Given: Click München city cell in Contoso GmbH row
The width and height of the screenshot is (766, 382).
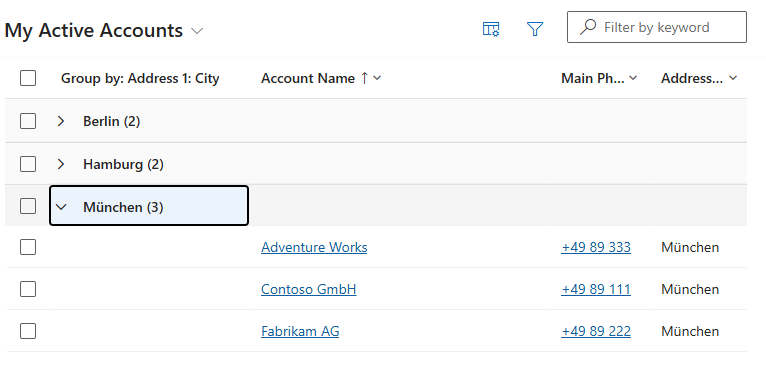Looking at the screenshot, I should [x=690, y=289].
